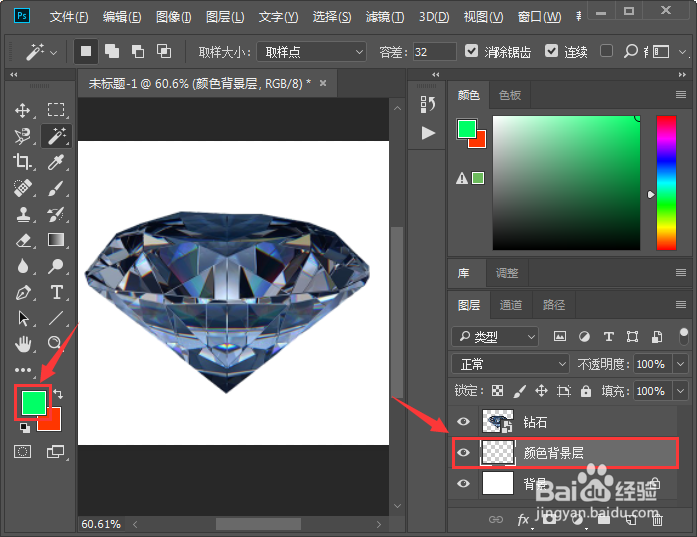Open the 滤镜 Filter menu
This screenshot has width=697, height=537.
pos(385,17)
